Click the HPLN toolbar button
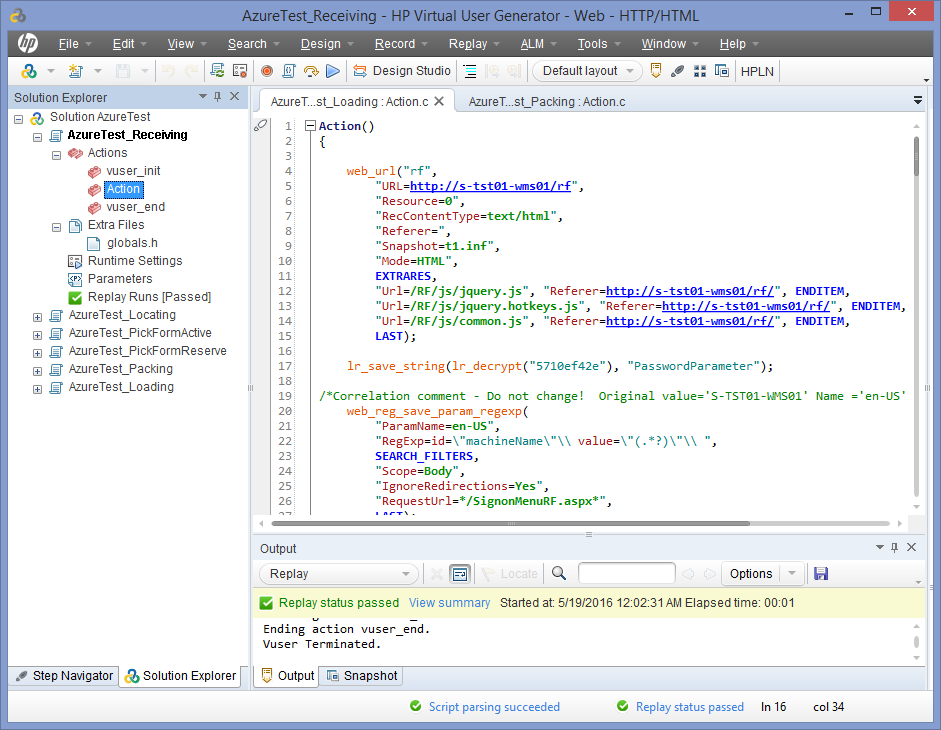This screenshot has width=941, height=730. pyautogui.click(x=757, y=71)
